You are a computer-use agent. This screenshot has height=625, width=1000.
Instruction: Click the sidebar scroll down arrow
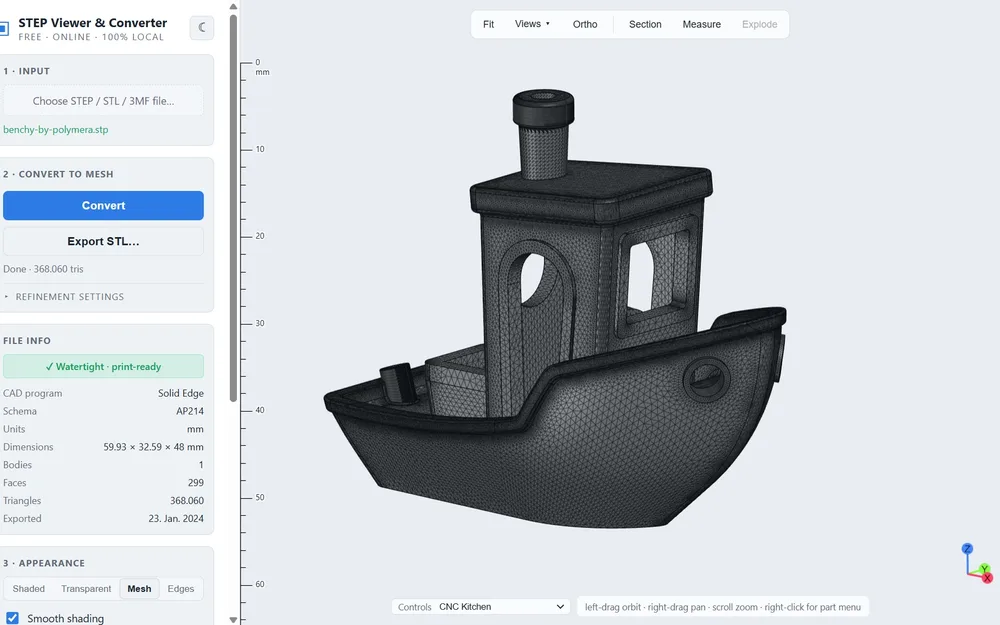(x=233, y=619)
